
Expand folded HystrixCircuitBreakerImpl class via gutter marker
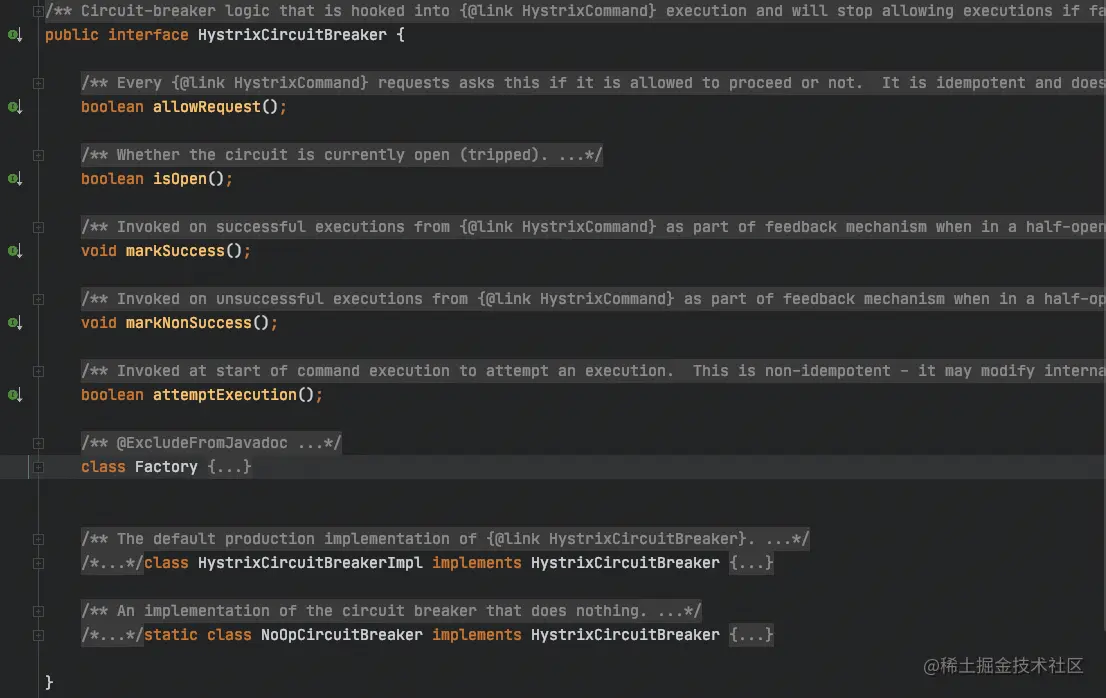point(38,563)
